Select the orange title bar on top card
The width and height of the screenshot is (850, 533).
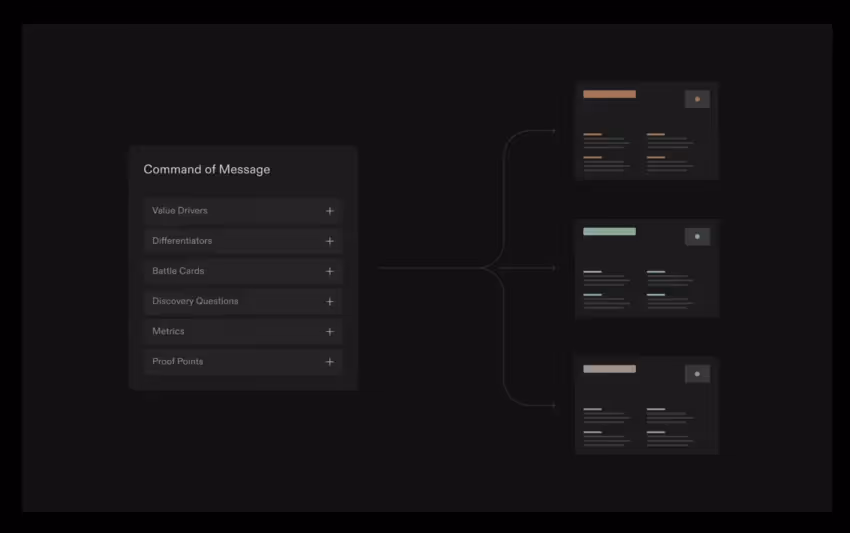pyautogui.click(x=609, y=94)
